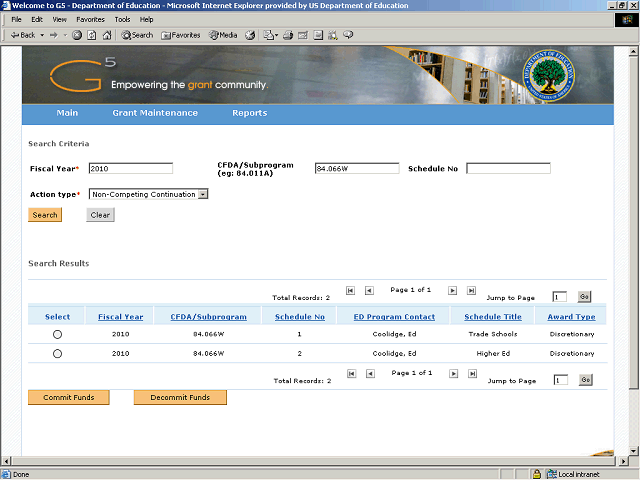640x480 pixels.
Task: Go to next page in bottom pager
Action: 453,374
